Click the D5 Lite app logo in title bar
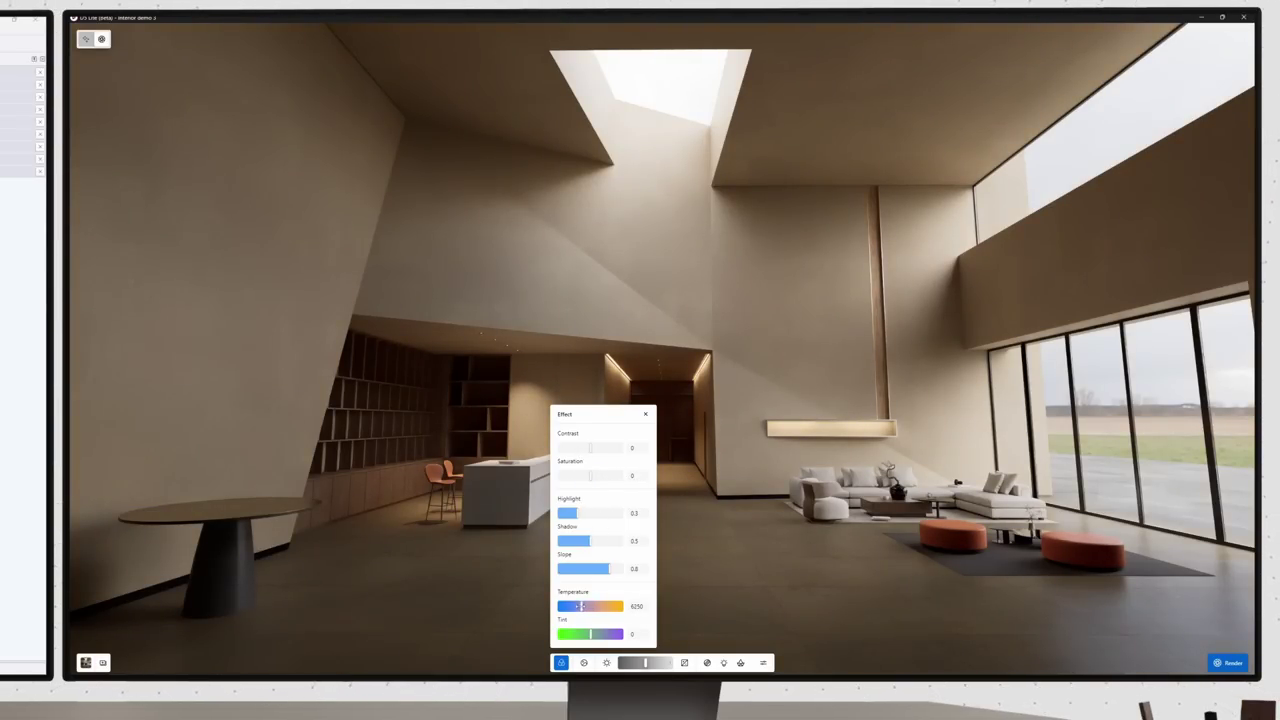 pos(74,17)
